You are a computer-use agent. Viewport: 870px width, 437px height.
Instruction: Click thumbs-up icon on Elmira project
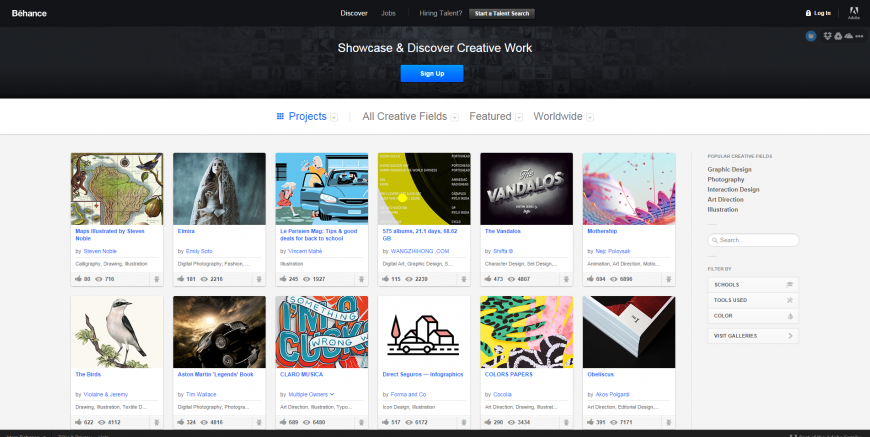(x=182, y=280)
